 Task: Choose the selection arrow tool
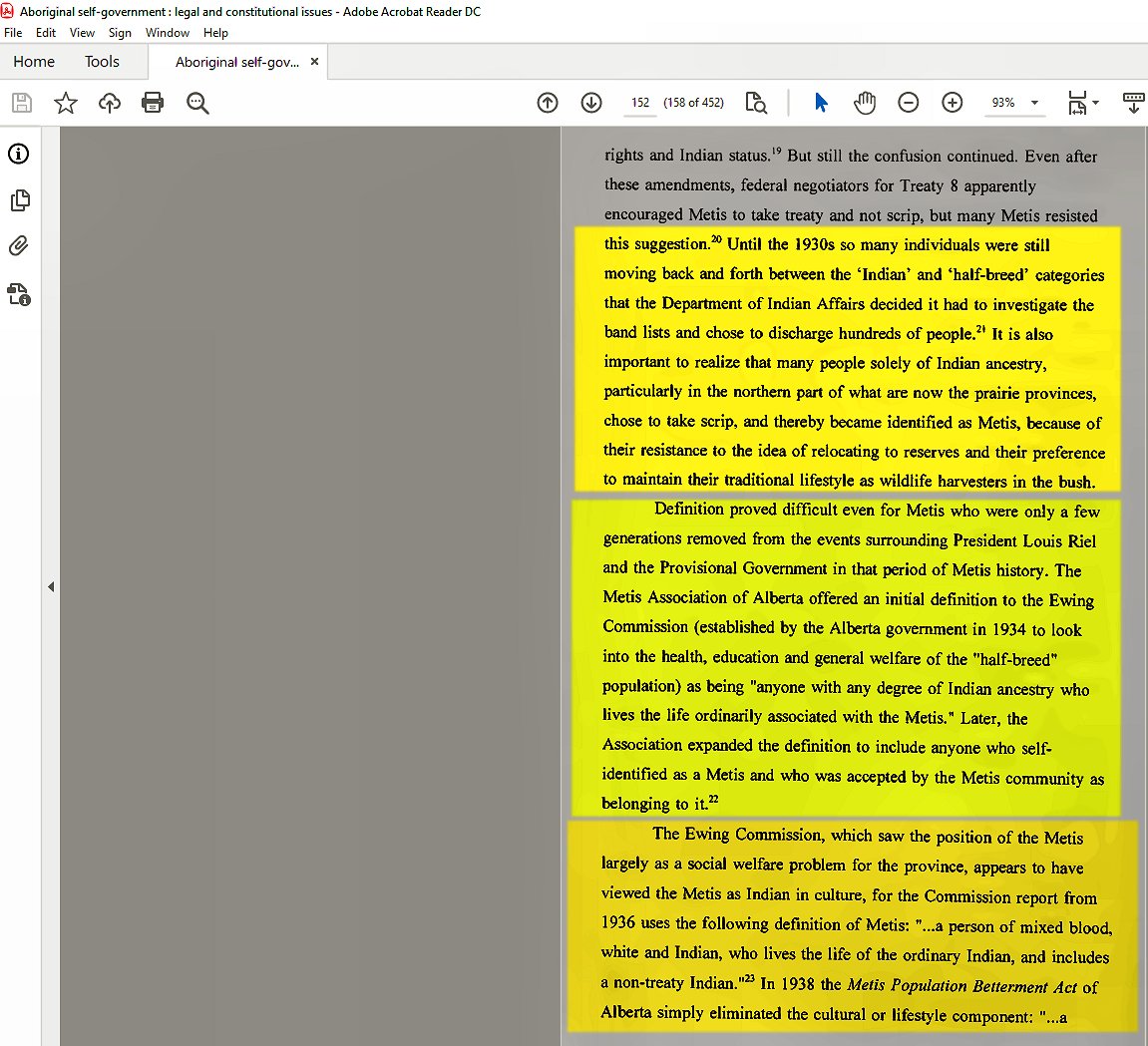coord(821,103)
